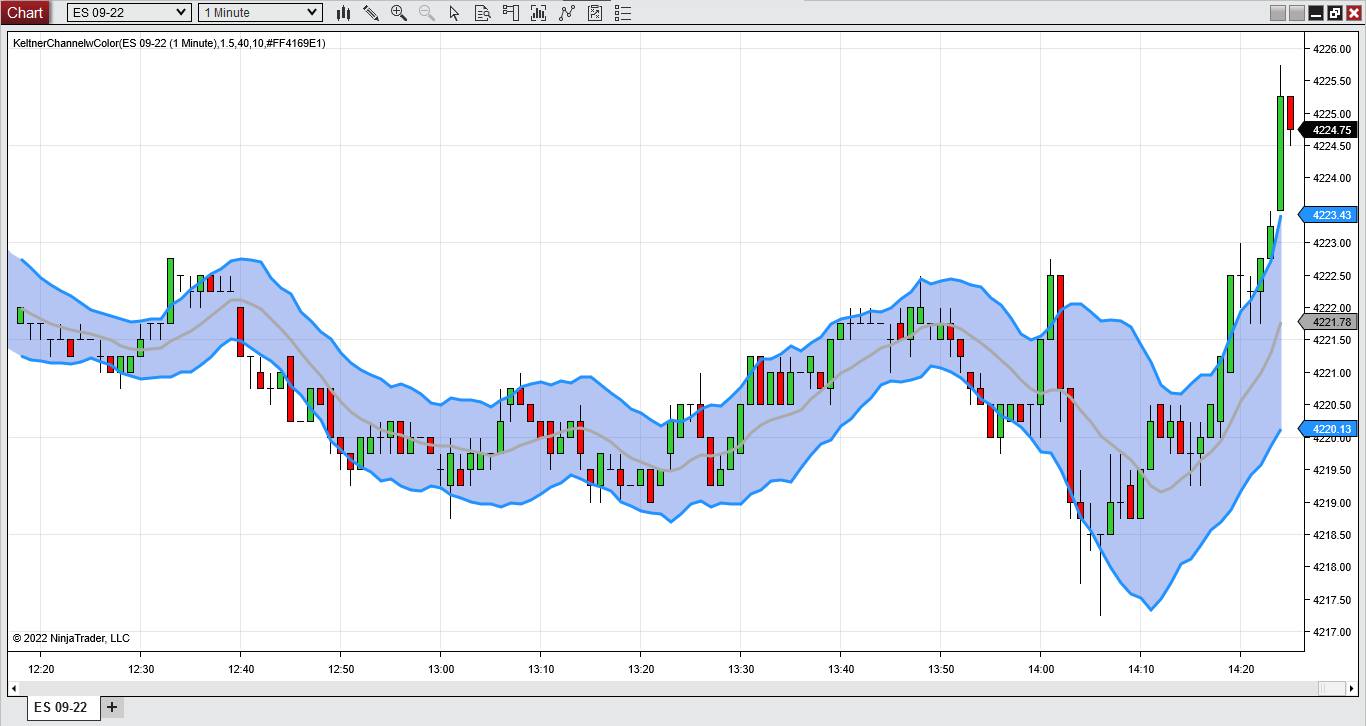Restore down the chart window
Viewport: 1366px width, 726px height.
tap(1335, 13)
